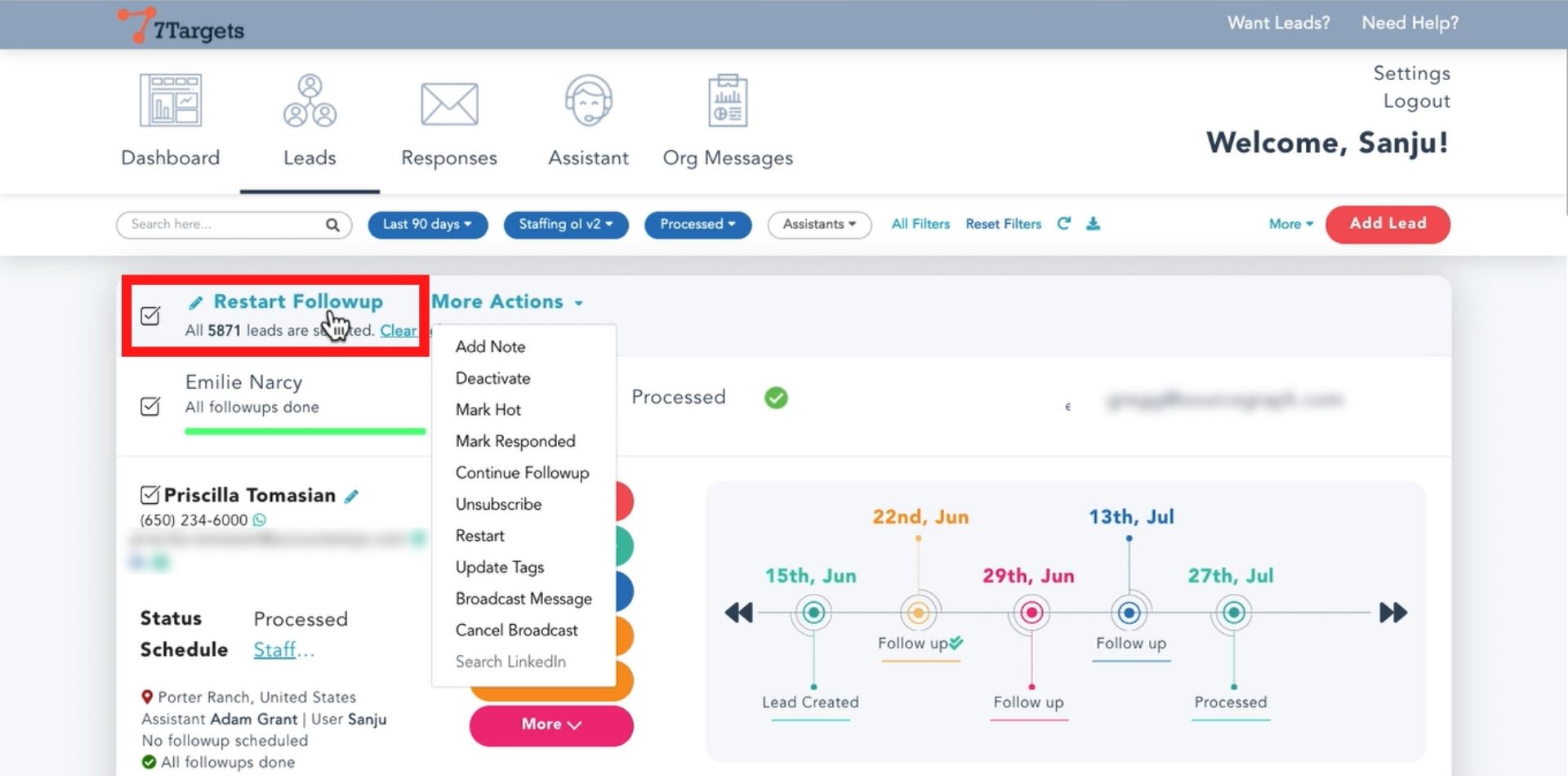Toggle the Priscilla Tomasian checkbox
This screenshot has width=1568, height=776.
(x=149, y=495)
